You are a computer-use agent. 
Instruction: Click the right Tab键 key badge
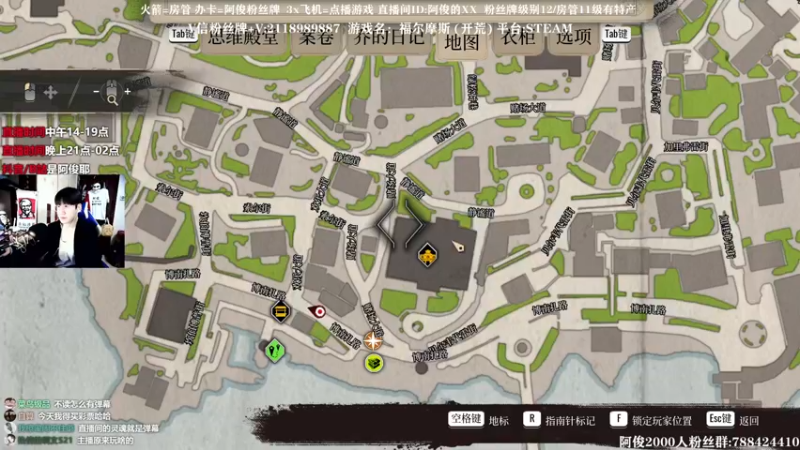coord(616,34)
